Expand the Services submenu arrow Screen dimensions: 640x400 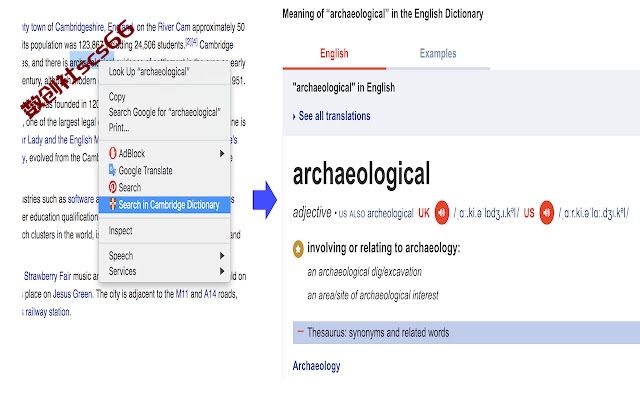(222, 271)
